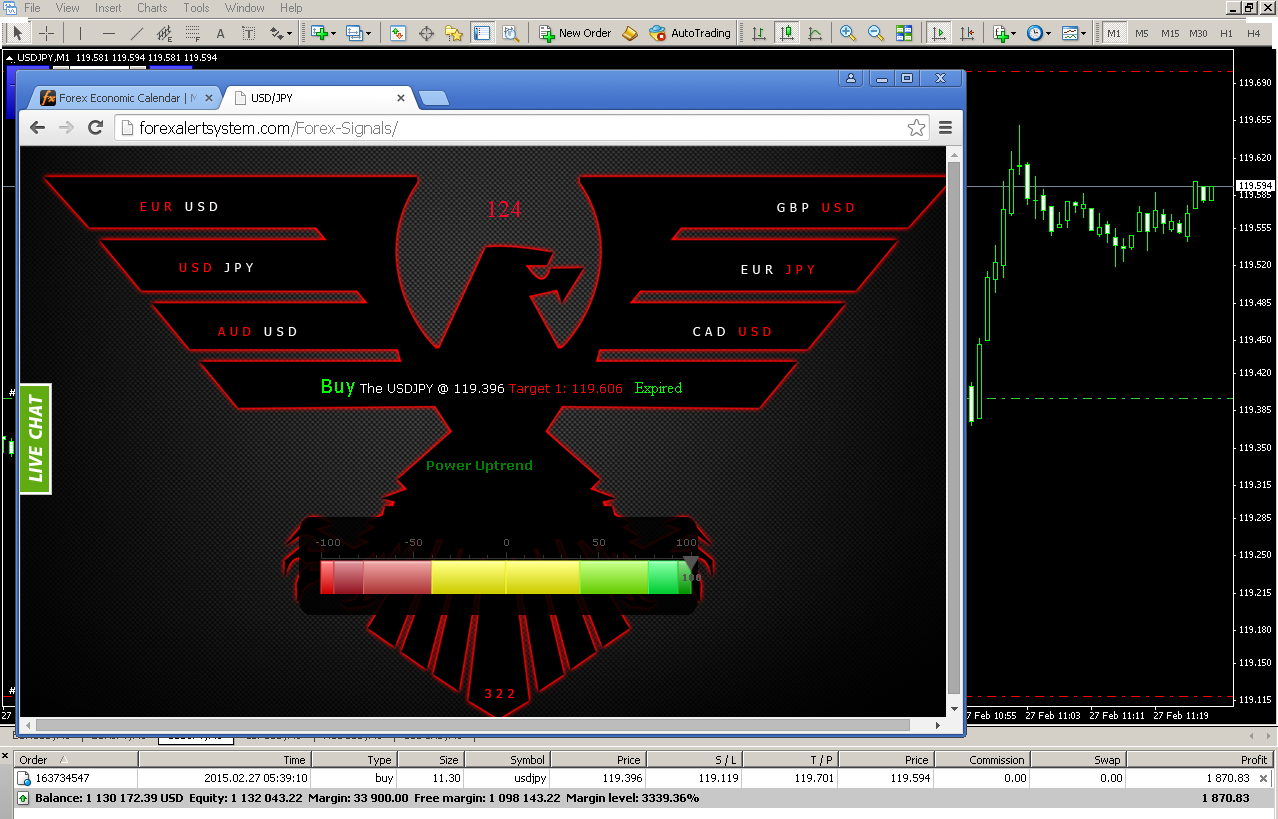Zoom out of the chart

coord(876,33)
